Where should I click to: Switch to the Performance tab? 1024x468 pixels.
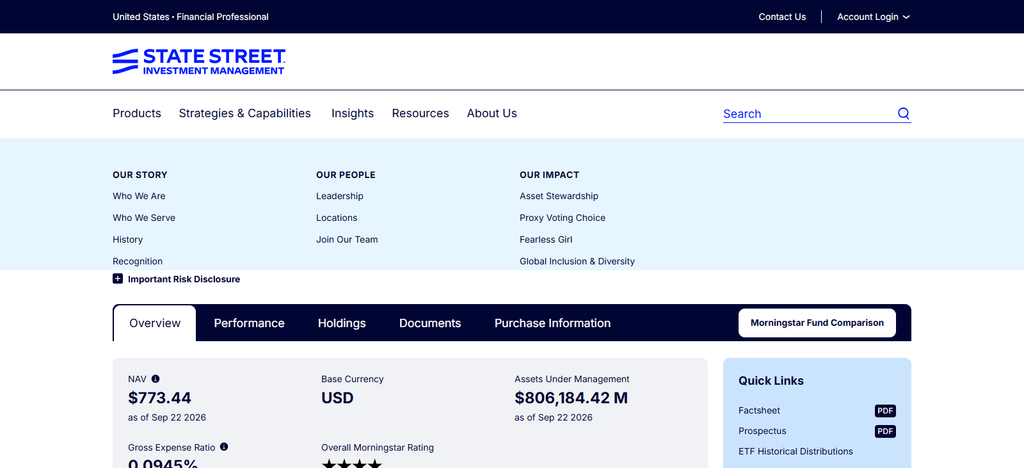point(249,323)
